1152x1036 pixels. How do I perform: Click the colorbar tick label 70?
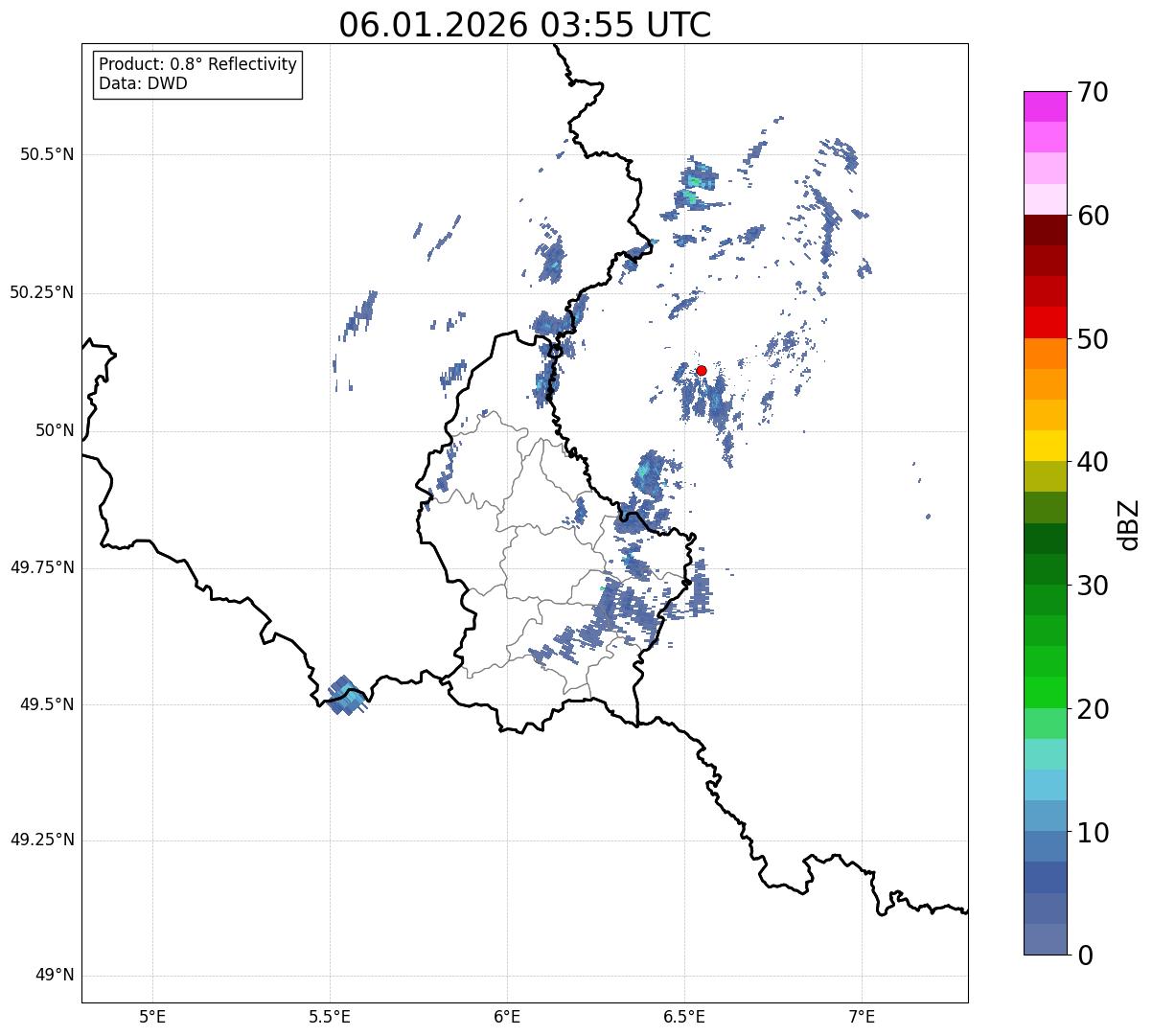point(1093,92)
